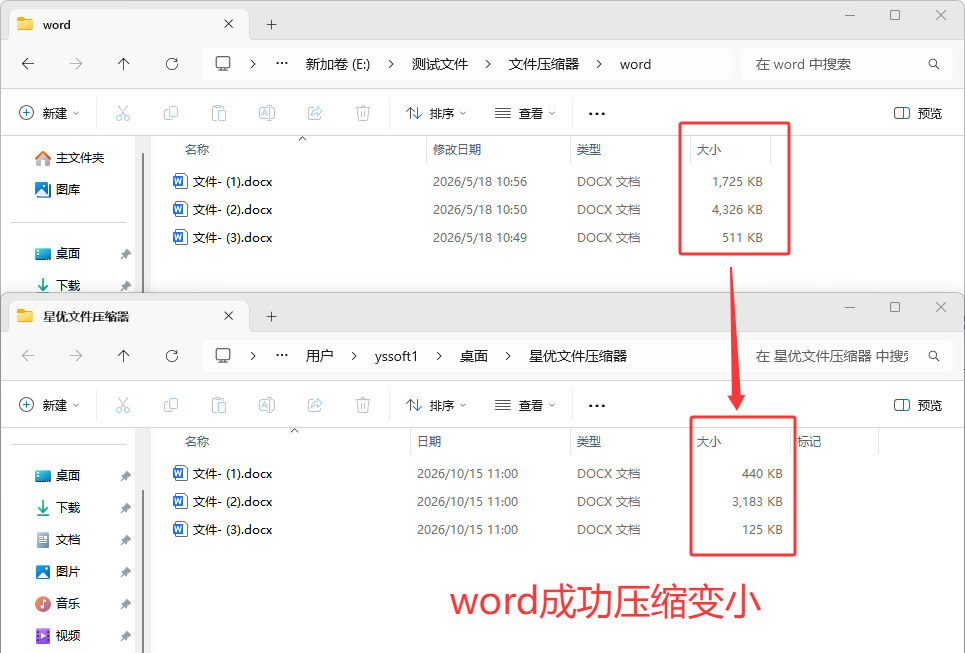
Task: Open 新建 dropdown in word window
Action: 49,113
